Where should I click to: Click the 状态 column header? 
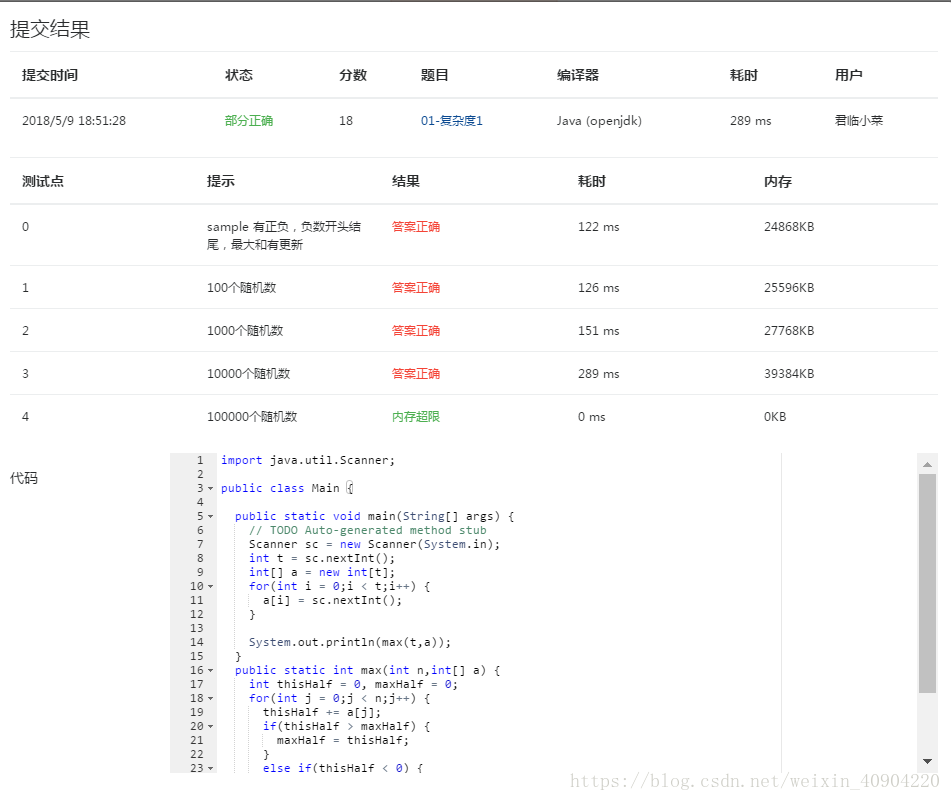(x=239, y=75)
